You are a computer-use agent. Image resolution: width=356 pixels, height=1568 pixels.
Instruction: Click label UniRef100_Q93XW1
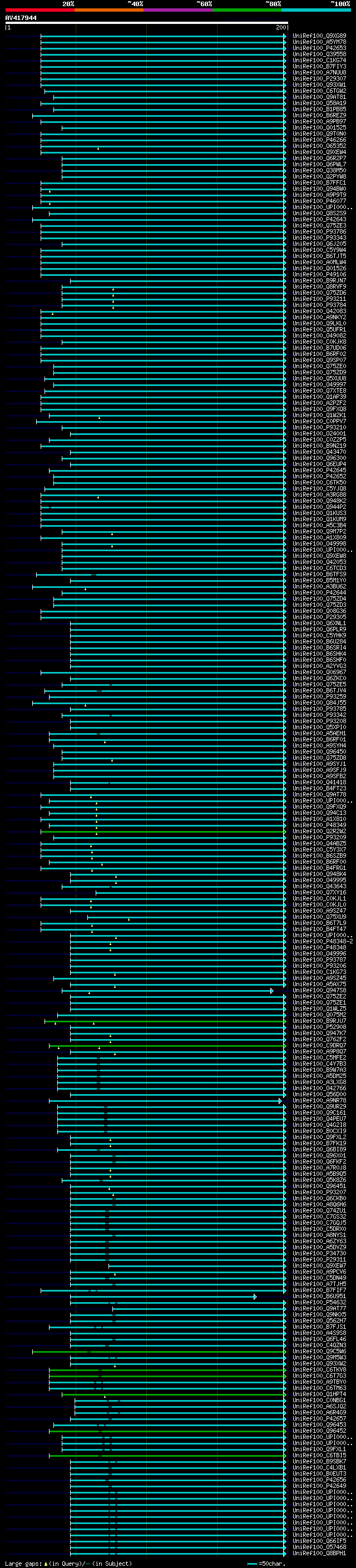pyautogui.click(x=319, y=85)
